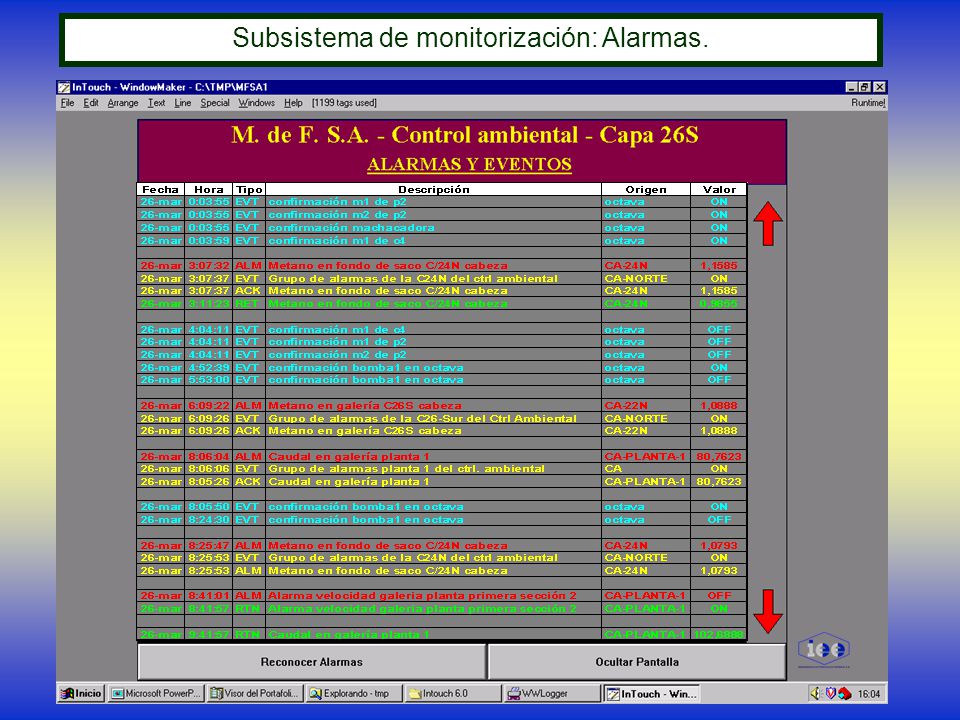Click value 80,7623 in the 8:06:04 ALM row
Viewport: 960px width, 720px height.
(x=719, y=456)
